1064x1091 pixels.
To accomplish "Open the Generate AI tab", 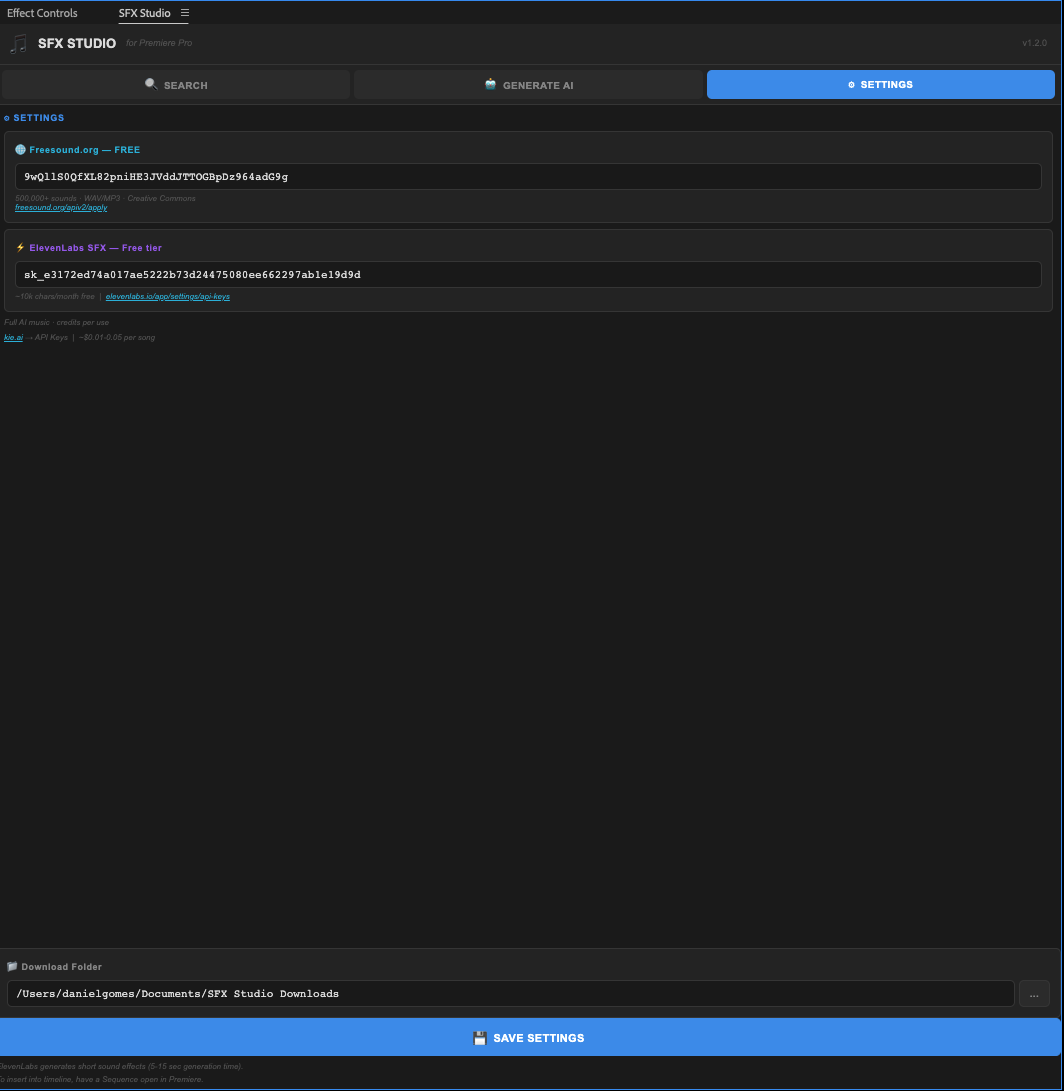I will click(528, 85).
